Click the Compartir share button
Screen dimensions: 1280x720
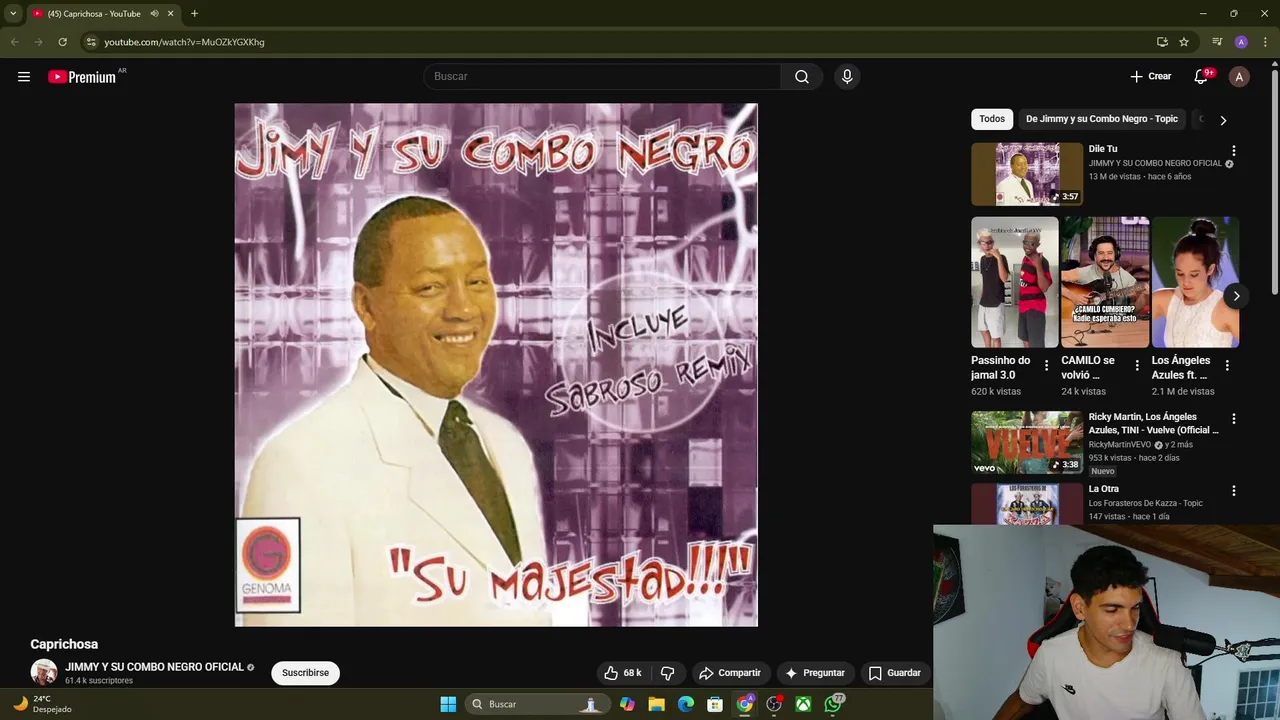(x=730, y=673)
